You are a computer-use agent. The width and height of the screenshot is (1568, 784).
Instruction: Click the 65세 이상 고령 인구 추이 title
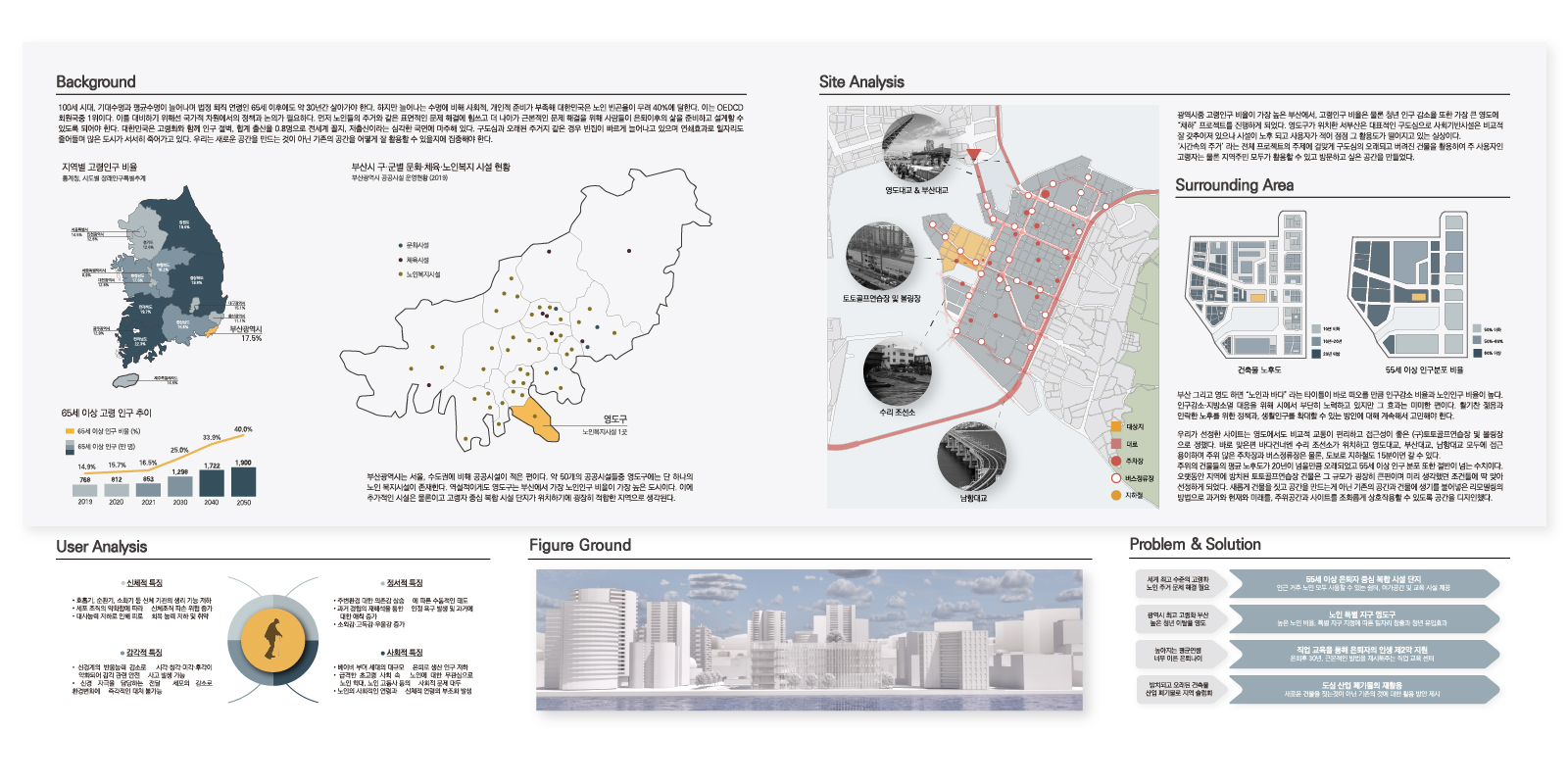point(106,413)
